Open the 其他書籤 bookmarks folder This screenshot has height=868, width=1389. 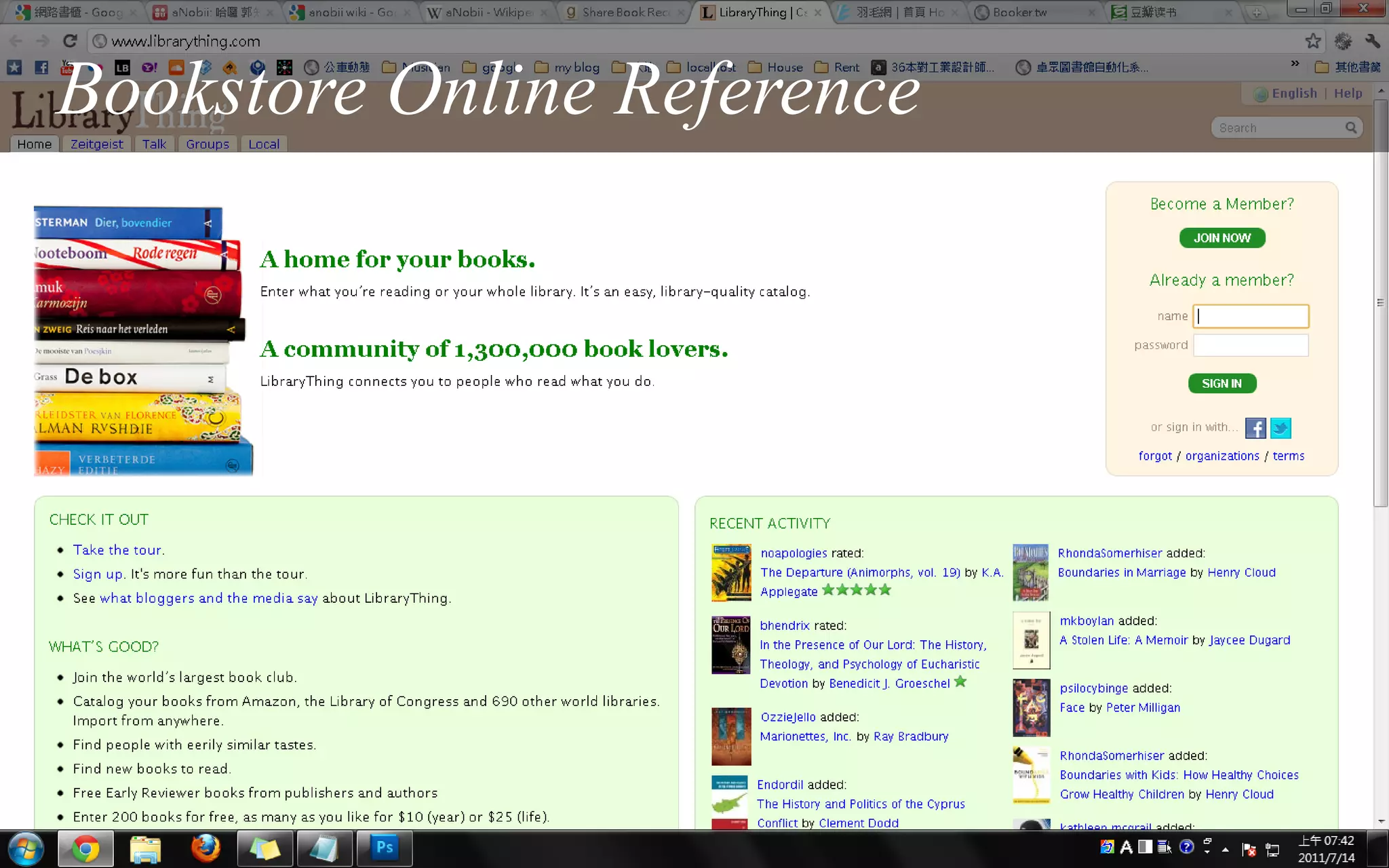pyautogui.click(x=1348, y=67)
